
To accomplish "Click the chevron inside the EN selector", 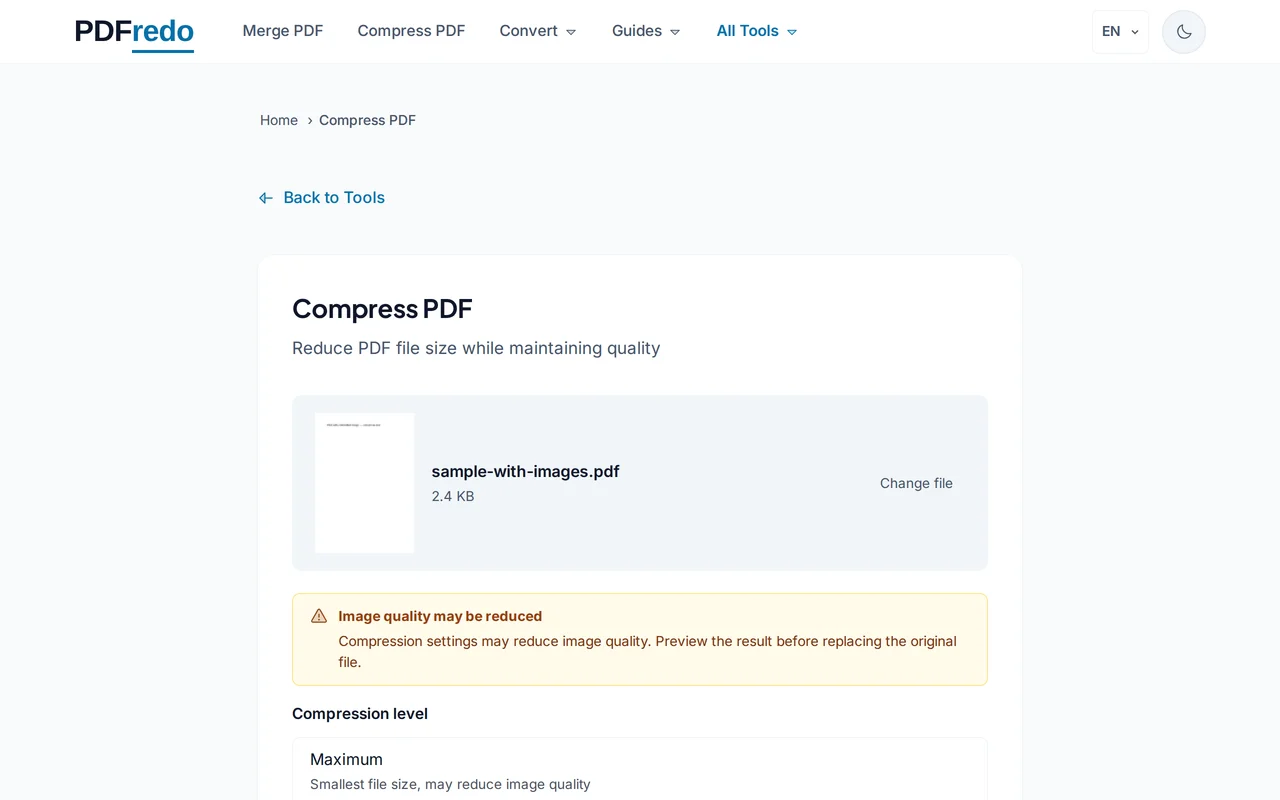I will coord(1135,31).
